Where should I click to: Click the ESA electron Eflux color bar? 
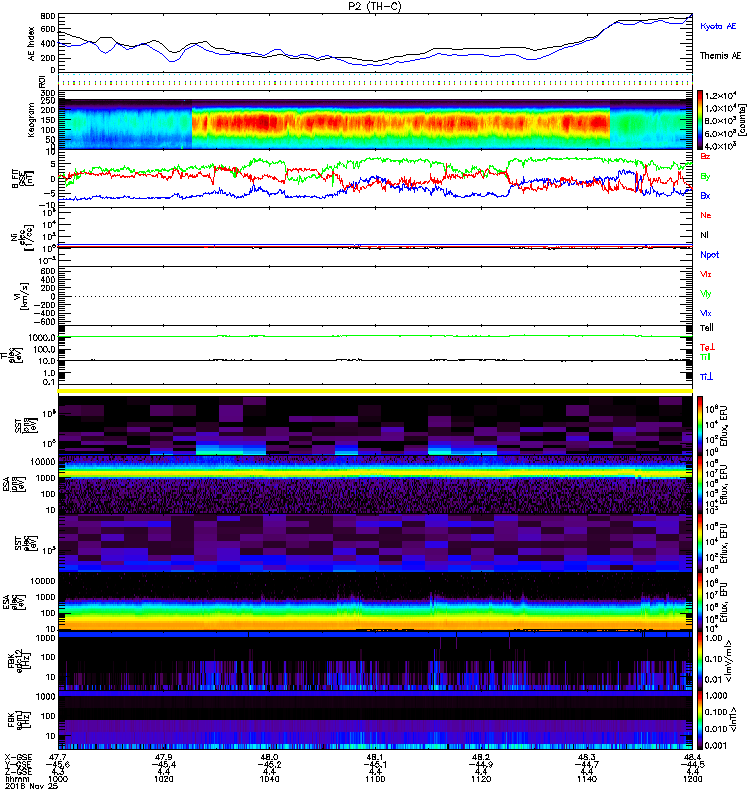pyautogui.click(x=700, y=601)
